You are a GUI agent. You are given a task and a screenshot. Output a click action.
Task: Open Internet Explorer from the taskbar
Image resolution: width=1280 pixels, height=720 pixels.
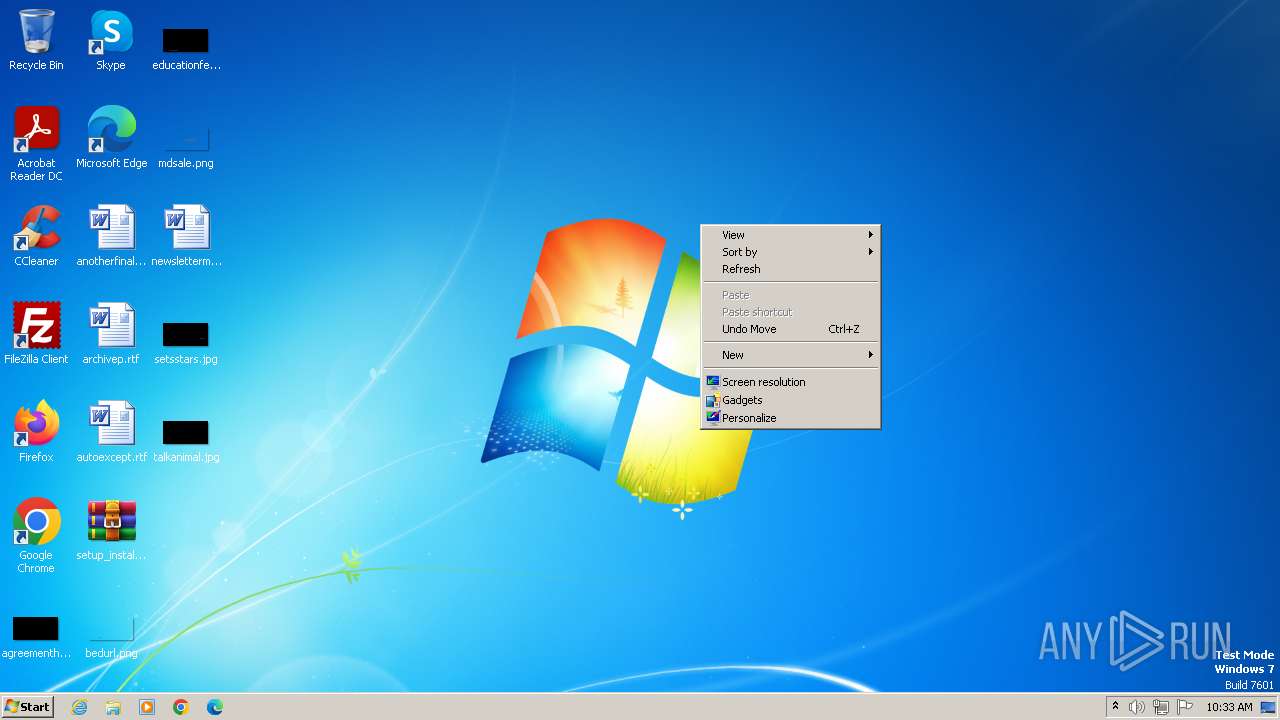tap(79, 707)
